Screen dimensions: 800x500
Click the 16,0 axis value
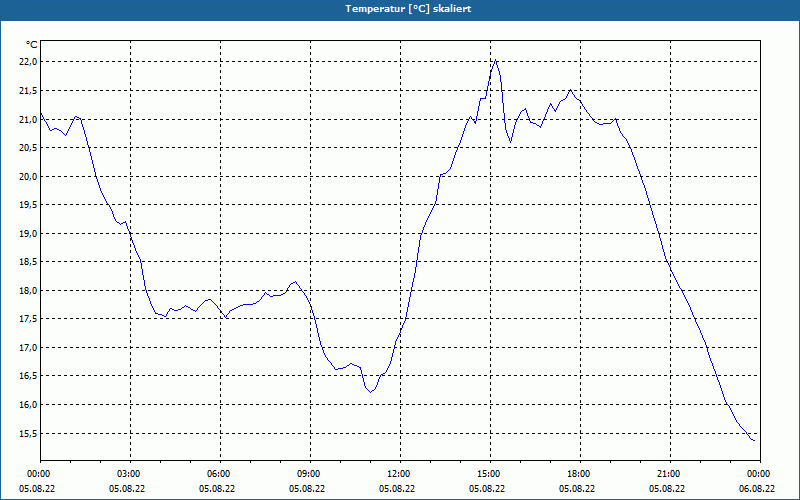pyautogui.click(x=29, y=405)
